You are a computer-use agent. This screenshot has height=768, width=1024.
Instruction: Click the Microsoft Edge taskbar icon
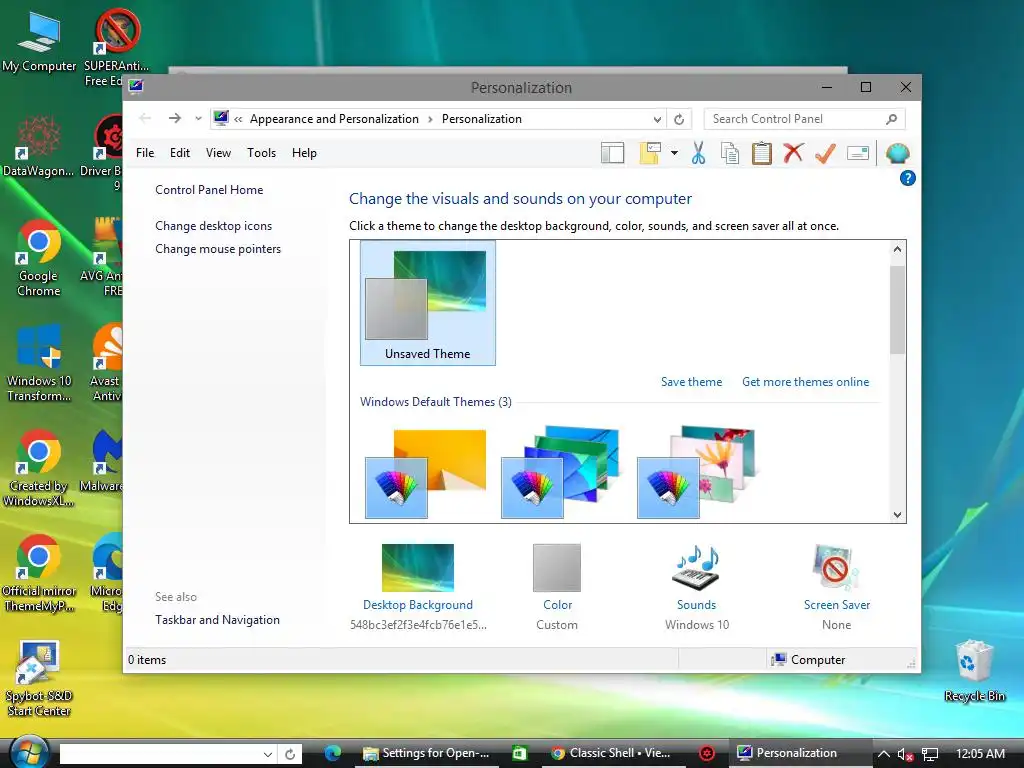point(332,753)
